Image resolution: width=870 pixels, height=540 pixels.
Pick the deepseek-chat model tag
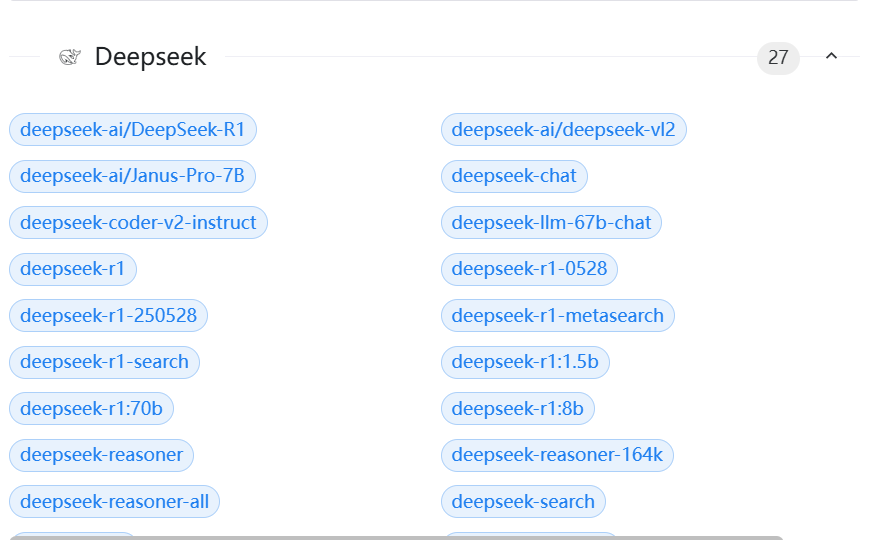pos(514,176)
